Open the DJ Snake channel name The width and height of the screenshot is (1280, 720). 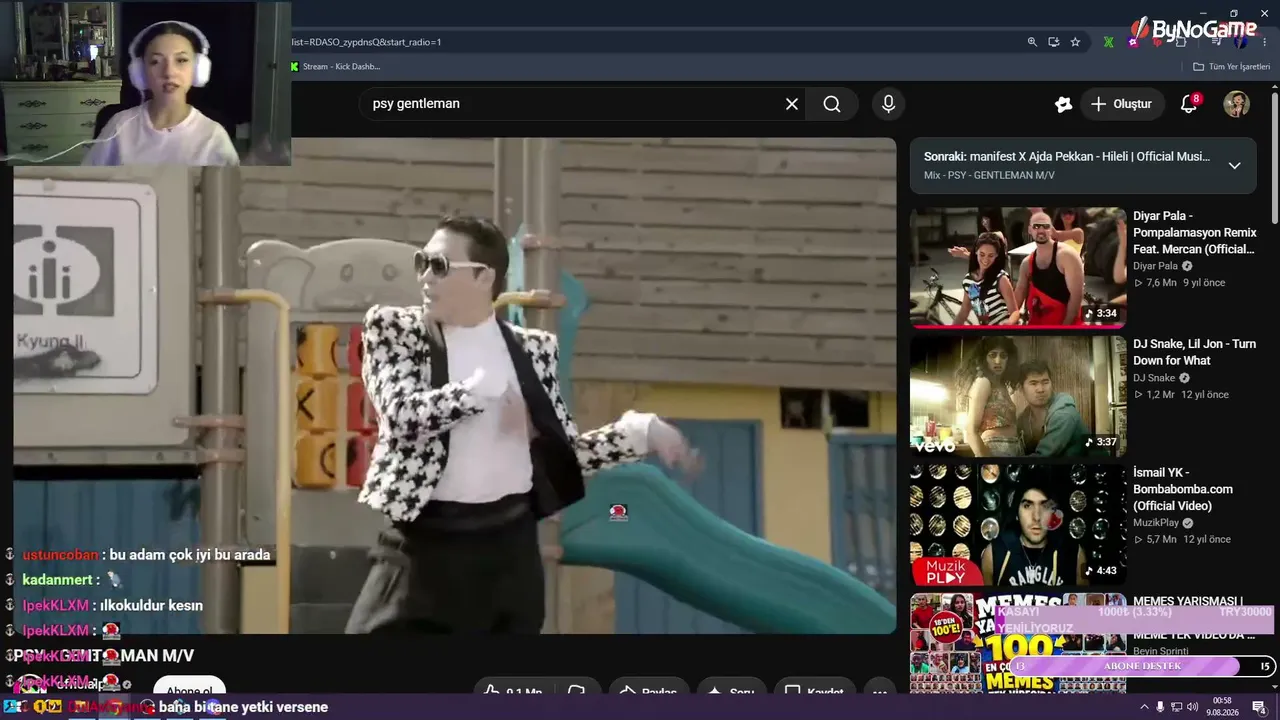[1154, 378]
